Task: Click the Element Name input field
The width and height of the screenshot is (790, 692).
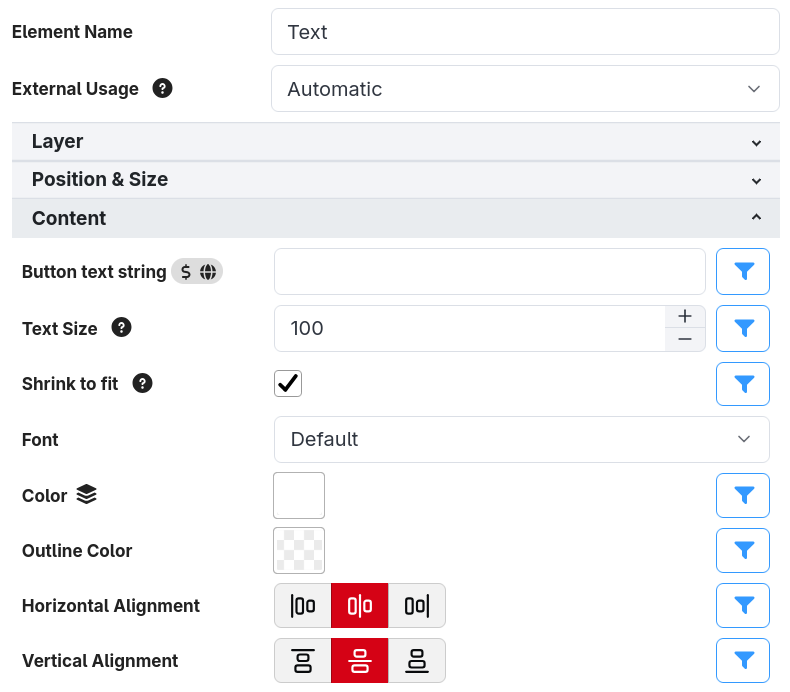Action: [525, 32]
